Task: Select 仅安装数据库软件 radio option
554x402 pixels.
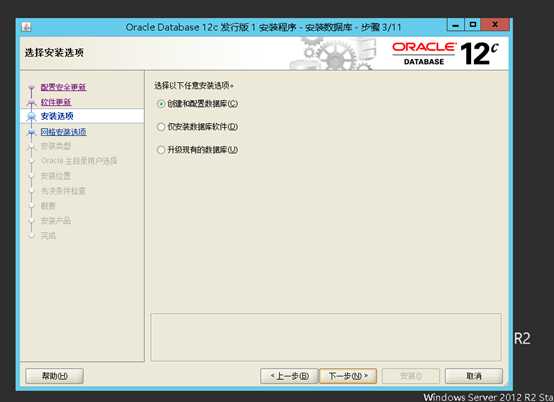Action: pyautogui.click(x=197, y=126)
